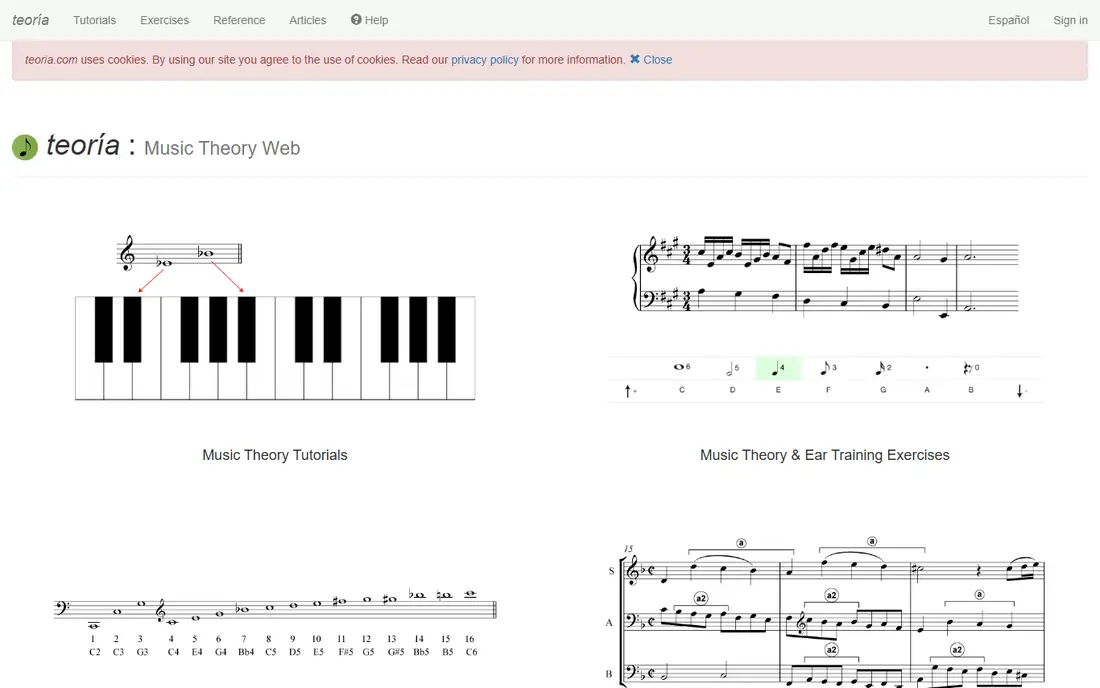Click note letter C in exercise bar
The image size is (1100, 688).
682,390
